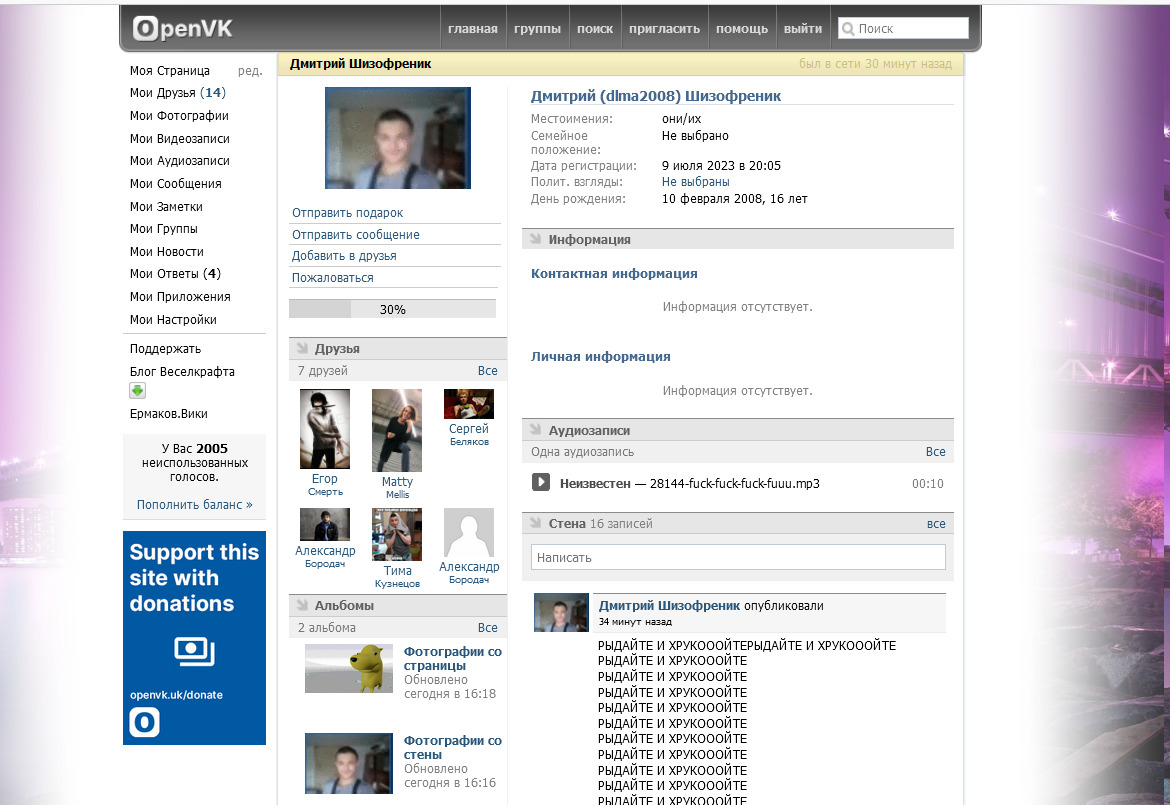Image resolution: width=1170 pixels, height=805 pixels.
Task: Open friend Matty Mellis's avatar
Action: point(397,430)
